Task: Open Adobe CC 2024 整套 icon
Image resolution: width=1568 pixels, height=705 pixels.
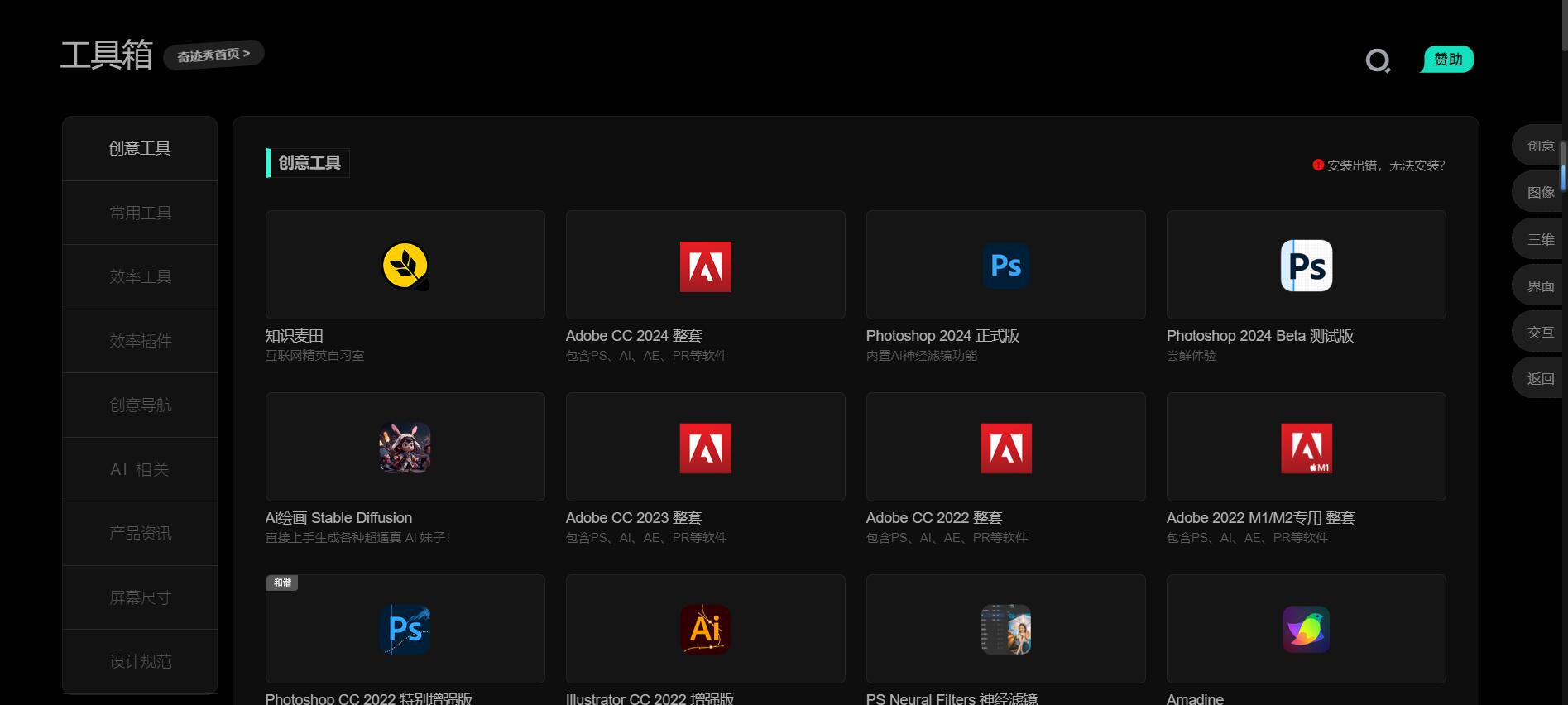Action: tap(705, 266)
